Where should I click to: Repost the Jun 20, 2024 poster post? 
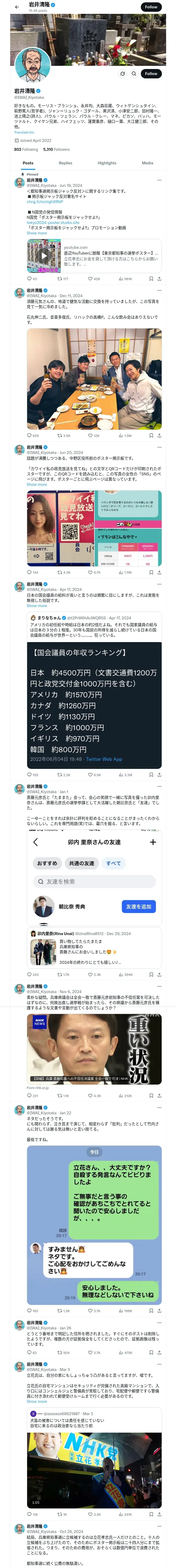[x=64, y=572]
